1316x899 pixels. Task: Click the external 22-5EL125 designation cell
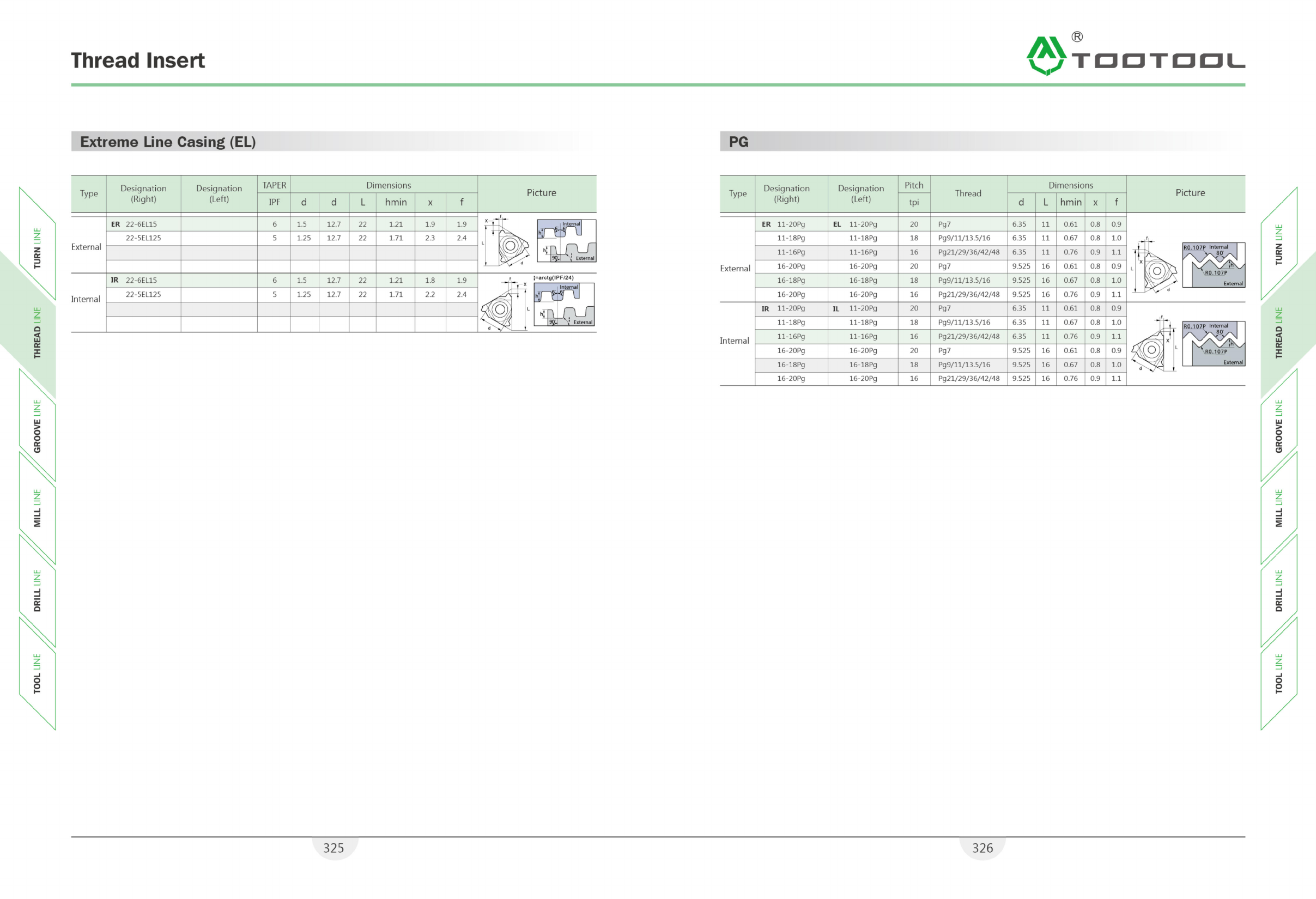(143, 238)
